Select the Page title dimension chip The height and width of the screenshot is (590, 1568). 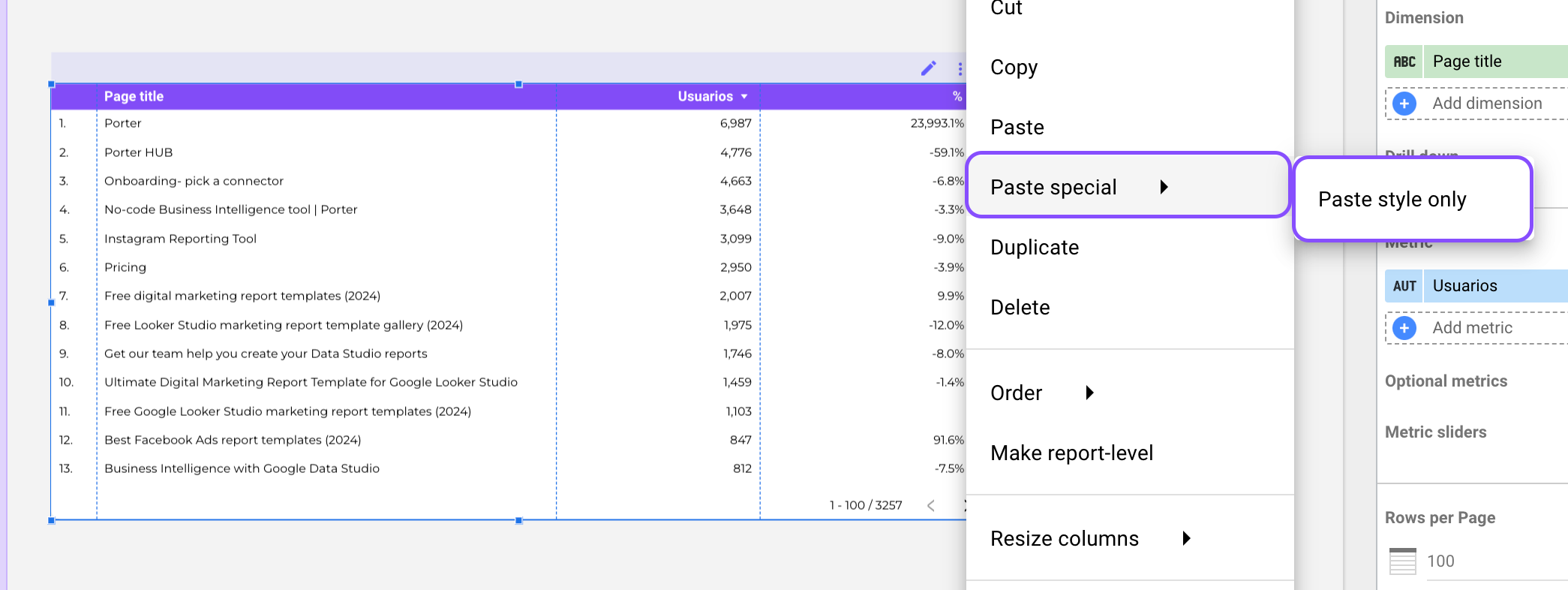1476,62
